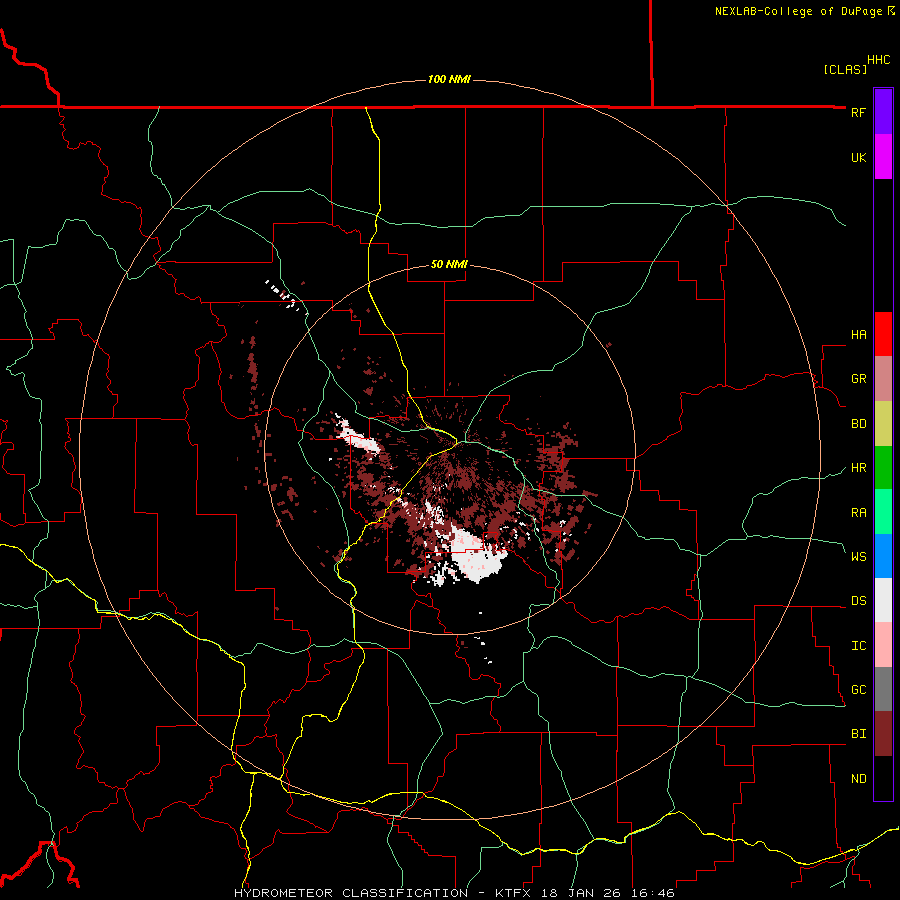Image resolution: width=900 pixels, height=900 pixels.
Task: Click the DS legend label
Action: pyautogui.click(x=859, y=601)
